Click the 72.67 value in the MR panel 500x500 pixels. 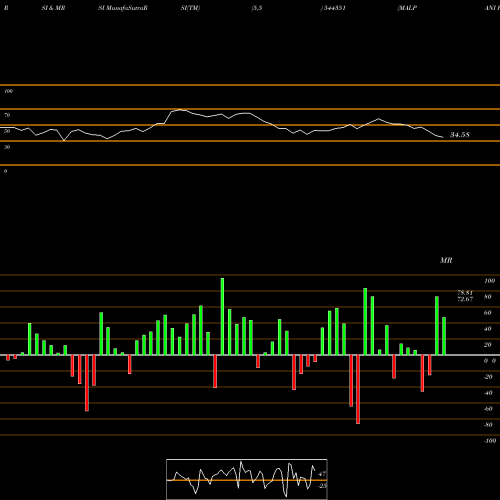tap(465, 299)
